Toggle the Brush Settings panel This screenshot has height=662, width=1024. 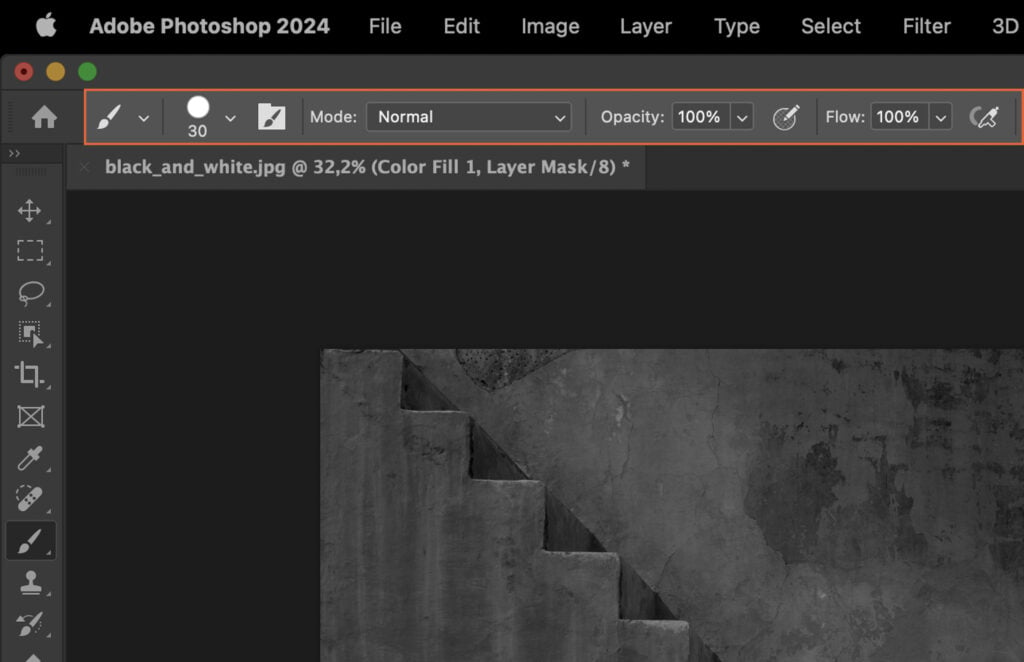(272, 117)
